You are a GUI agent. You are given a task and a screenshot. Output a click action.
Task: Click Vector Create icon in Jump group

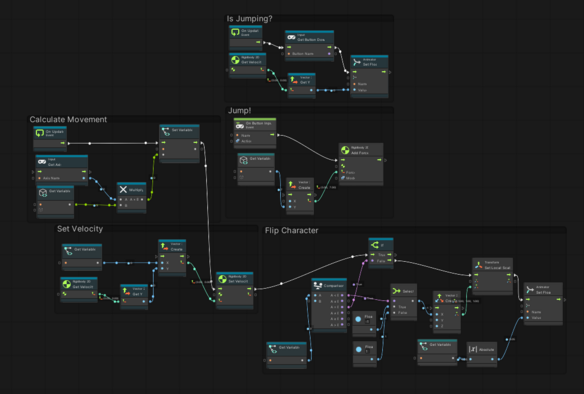tap(292, 185)
